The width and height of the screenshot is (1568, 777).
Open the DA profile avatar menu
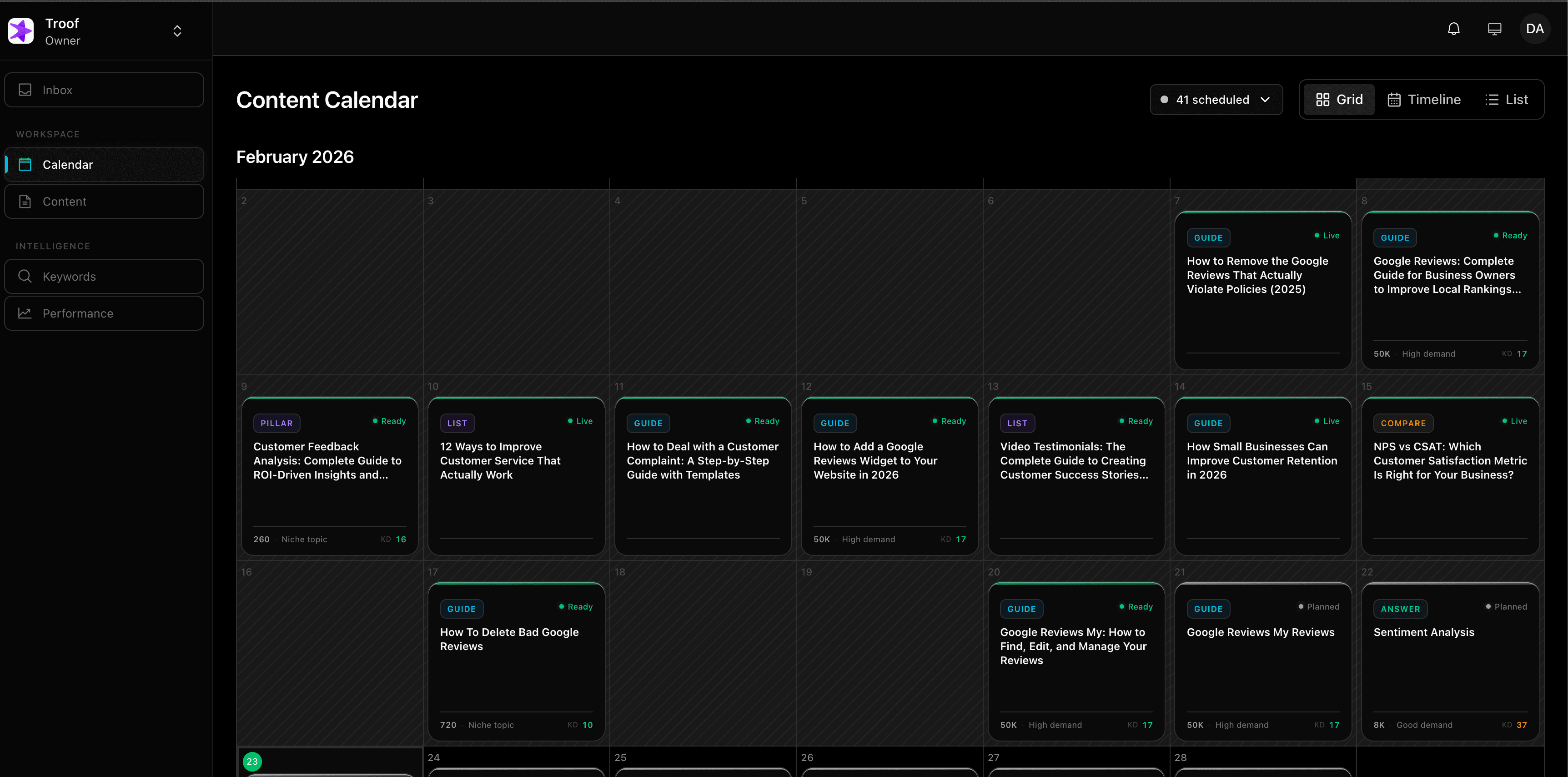click(1534, 29)
